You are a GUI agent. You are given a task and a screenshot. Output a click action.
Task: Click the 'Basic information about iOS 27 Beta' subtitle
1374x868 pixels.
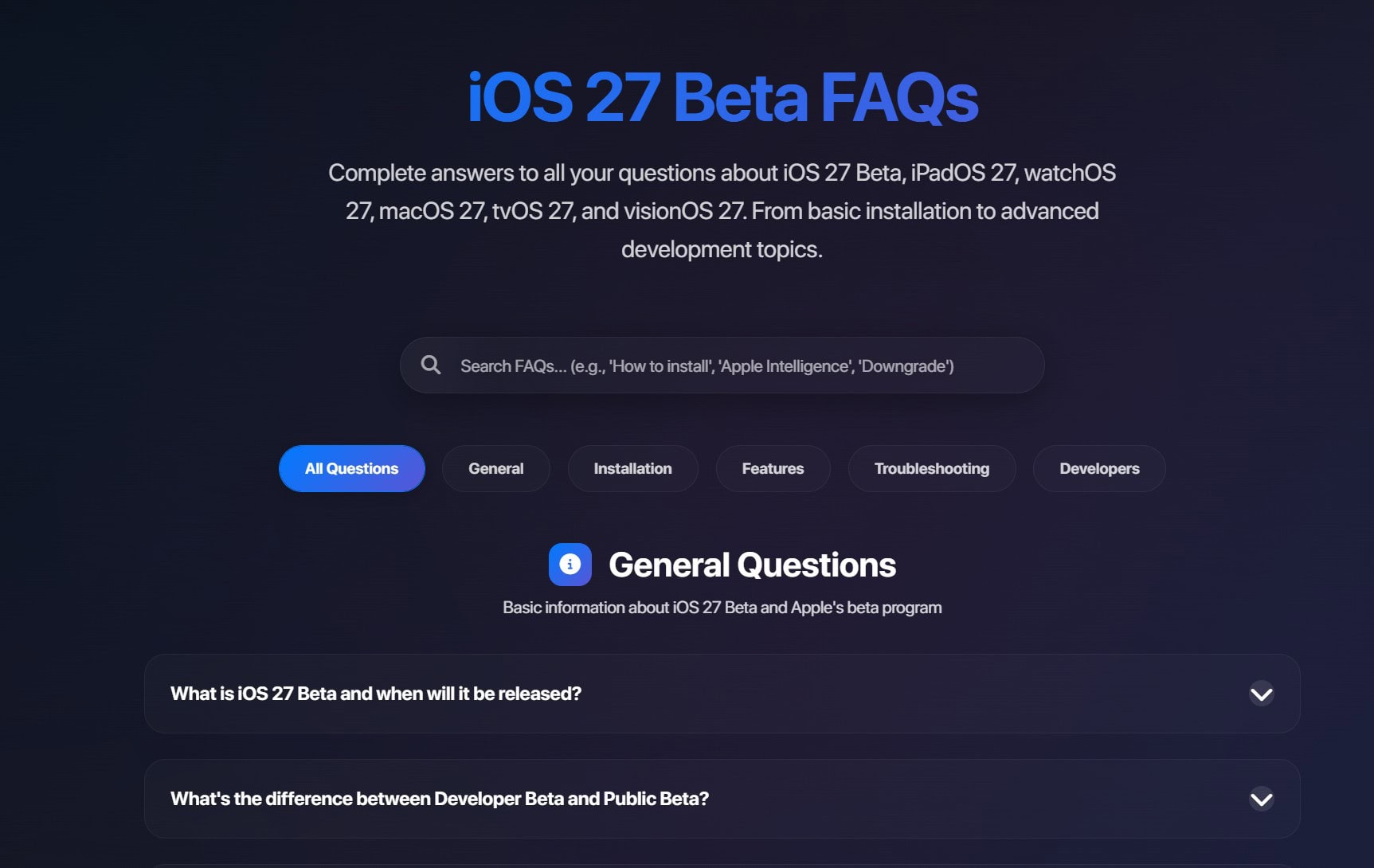pos(722,608)
